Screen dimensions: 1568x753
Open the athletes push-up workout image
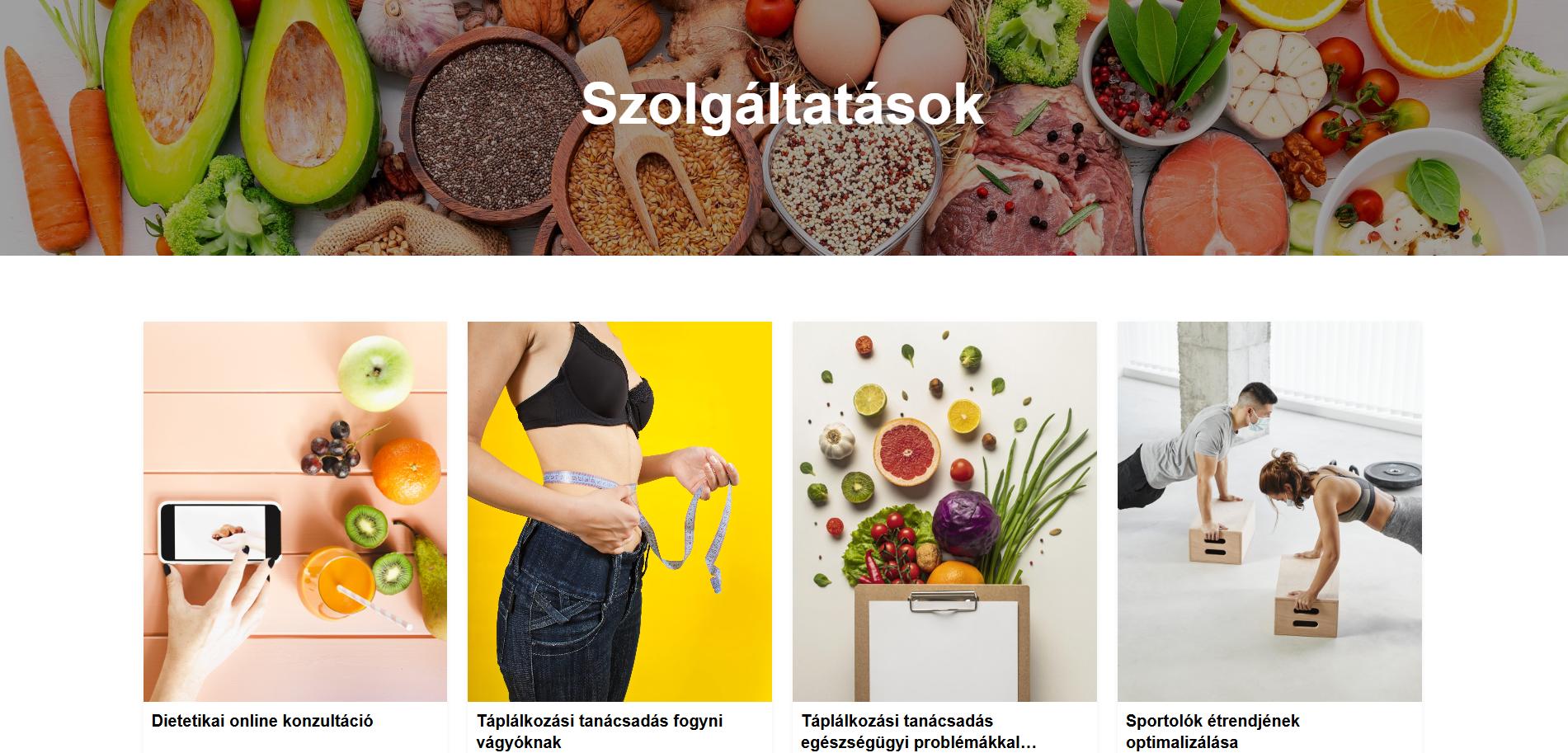coord(1269,511)
